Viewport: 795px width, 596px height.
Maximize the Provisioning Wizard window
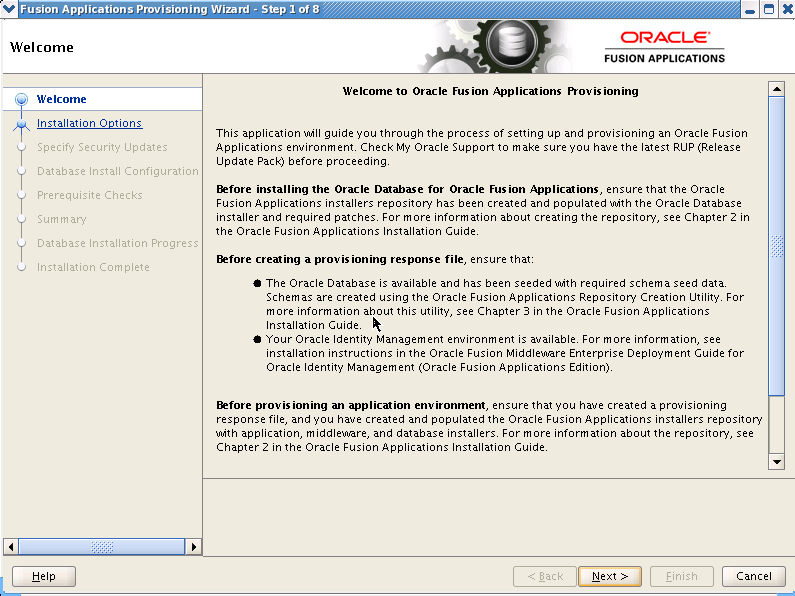[x=769, y=9]
